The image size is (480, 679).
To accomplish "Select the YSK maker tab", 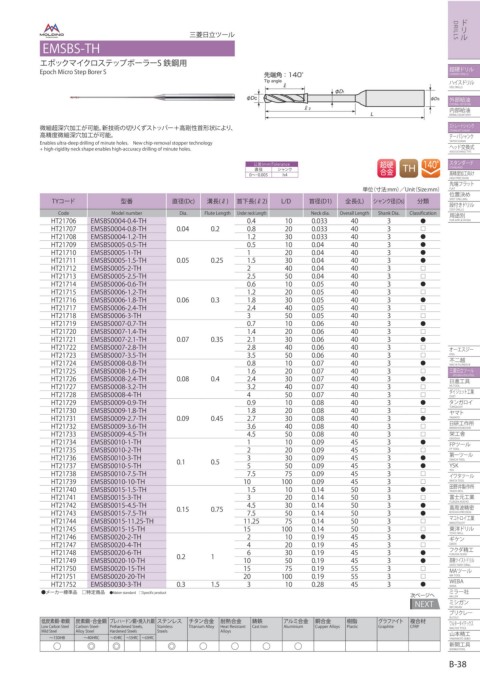I will (x=463, y=466).
